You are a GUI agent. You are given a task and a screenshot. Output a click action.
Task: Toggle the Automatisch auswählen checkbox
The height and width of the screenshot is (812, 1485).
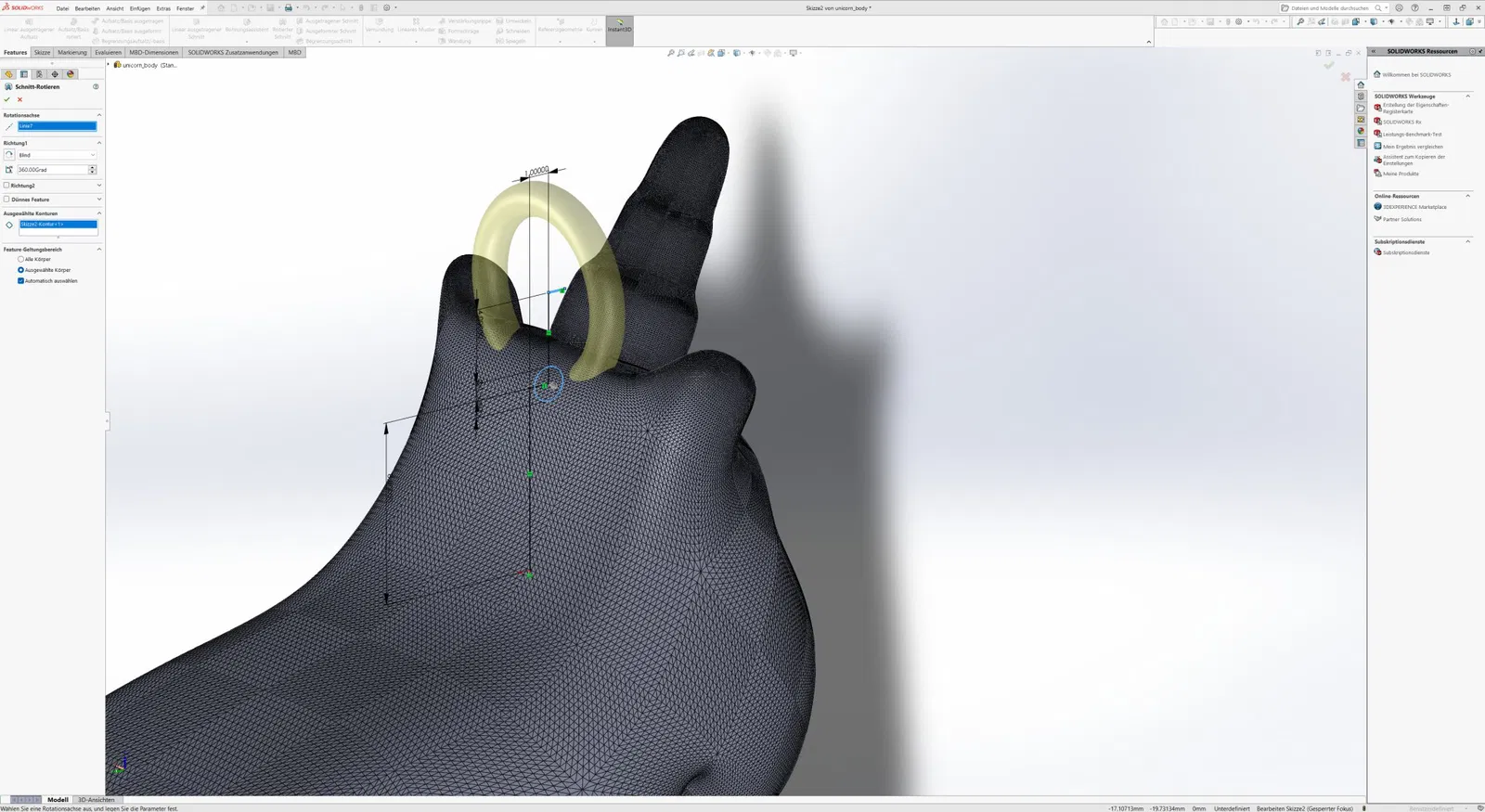20,280
